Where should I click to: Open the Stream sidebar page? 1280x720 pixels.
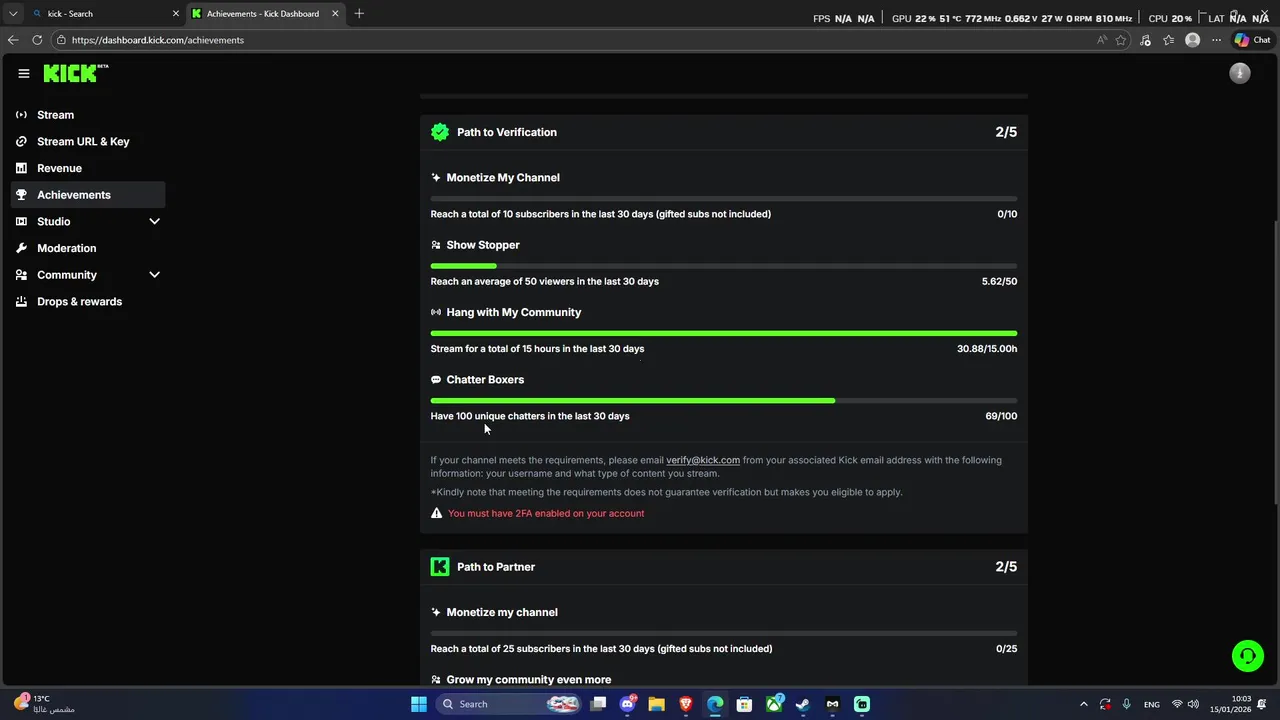click(x=88, y=115)
